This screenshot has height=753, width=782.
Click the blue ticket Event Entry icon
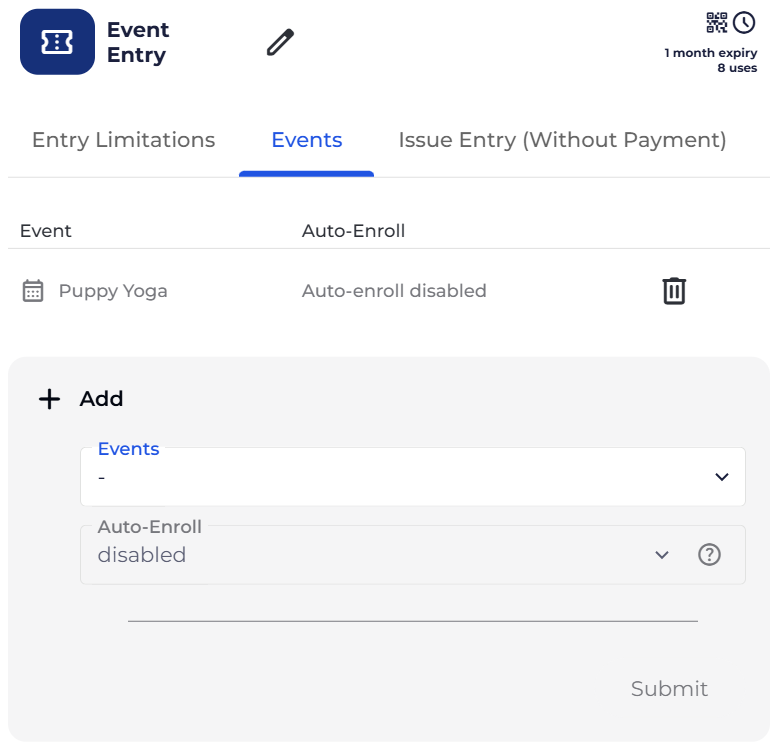pos(57,42)
